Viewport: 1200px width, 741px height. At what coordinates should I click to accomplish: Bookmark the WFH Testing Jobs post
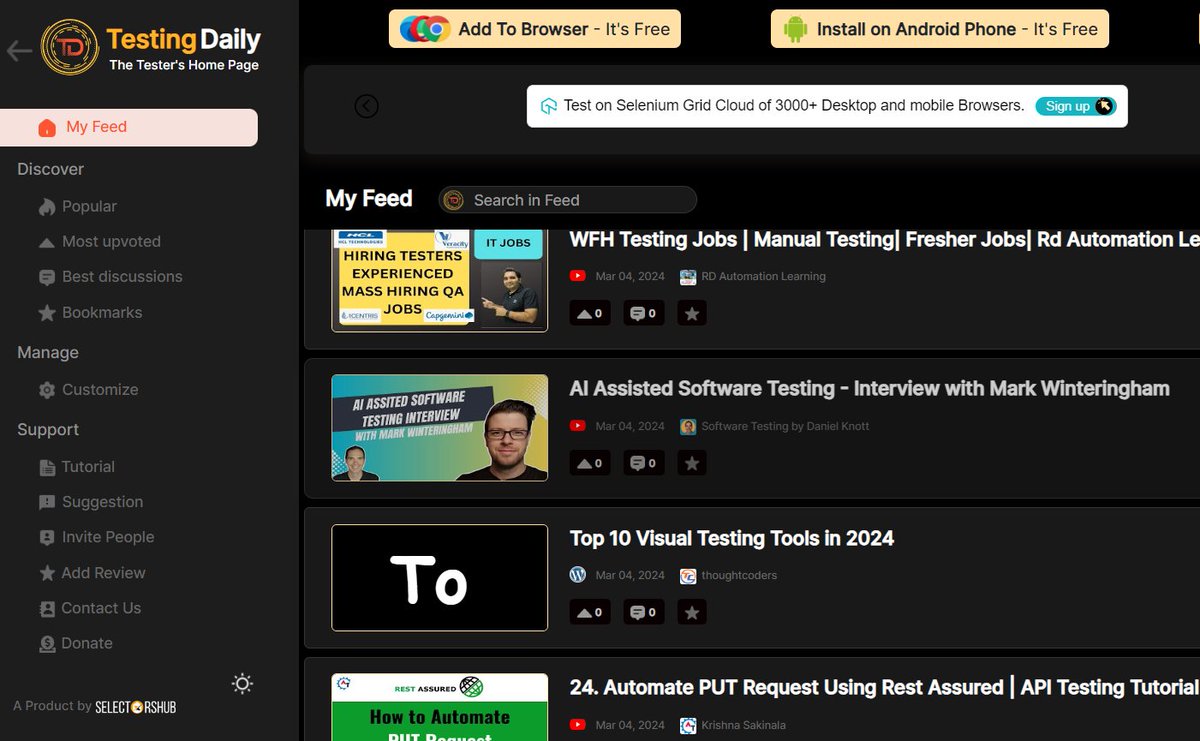pos(691,313)
